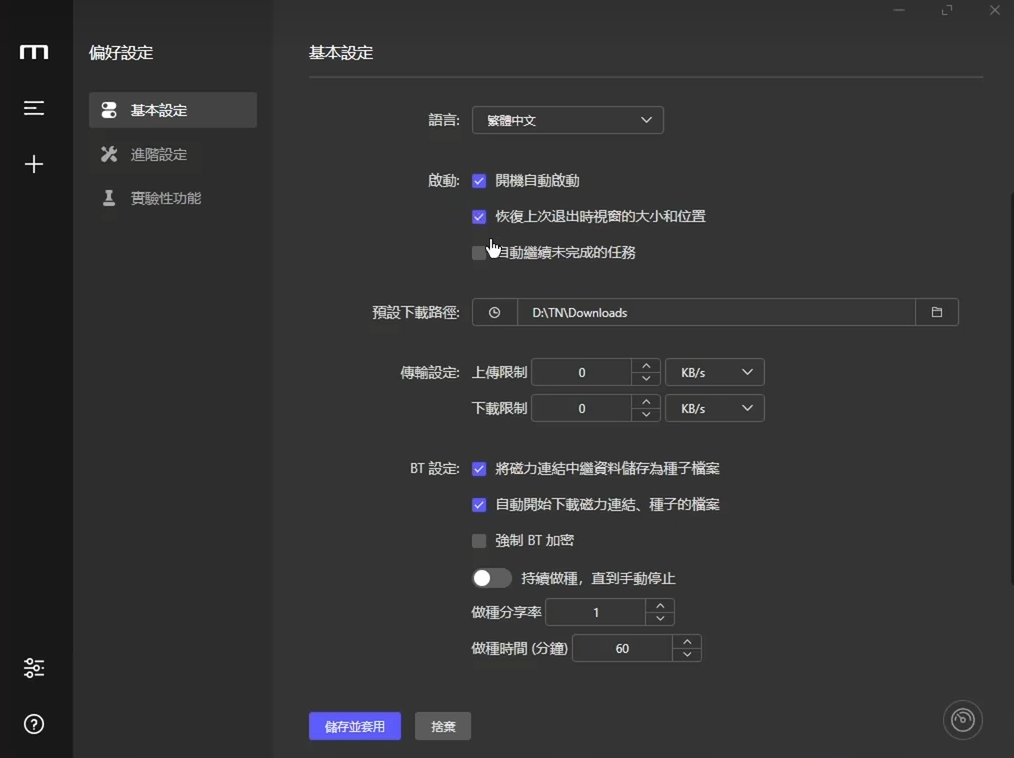Click the plus icon to add new task

(x=34, y=164)
